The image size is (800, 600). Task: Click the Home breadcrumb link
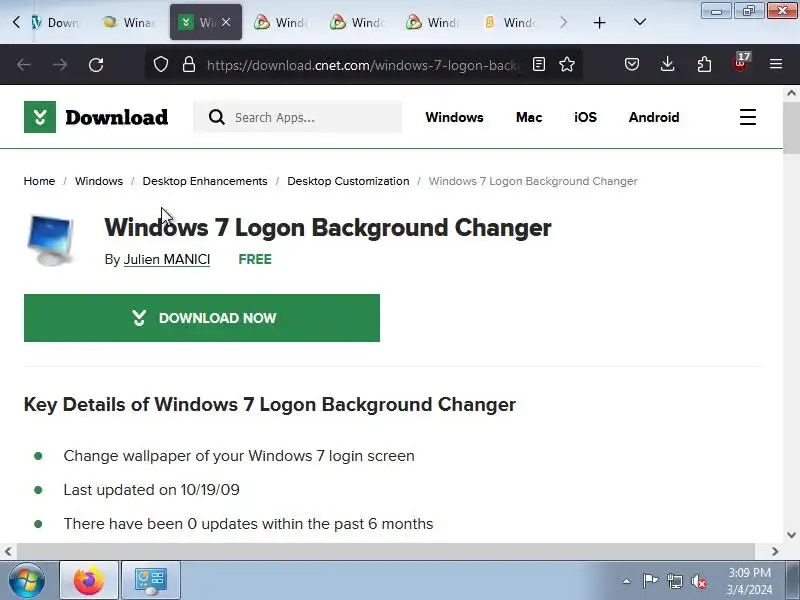(39, 181)
